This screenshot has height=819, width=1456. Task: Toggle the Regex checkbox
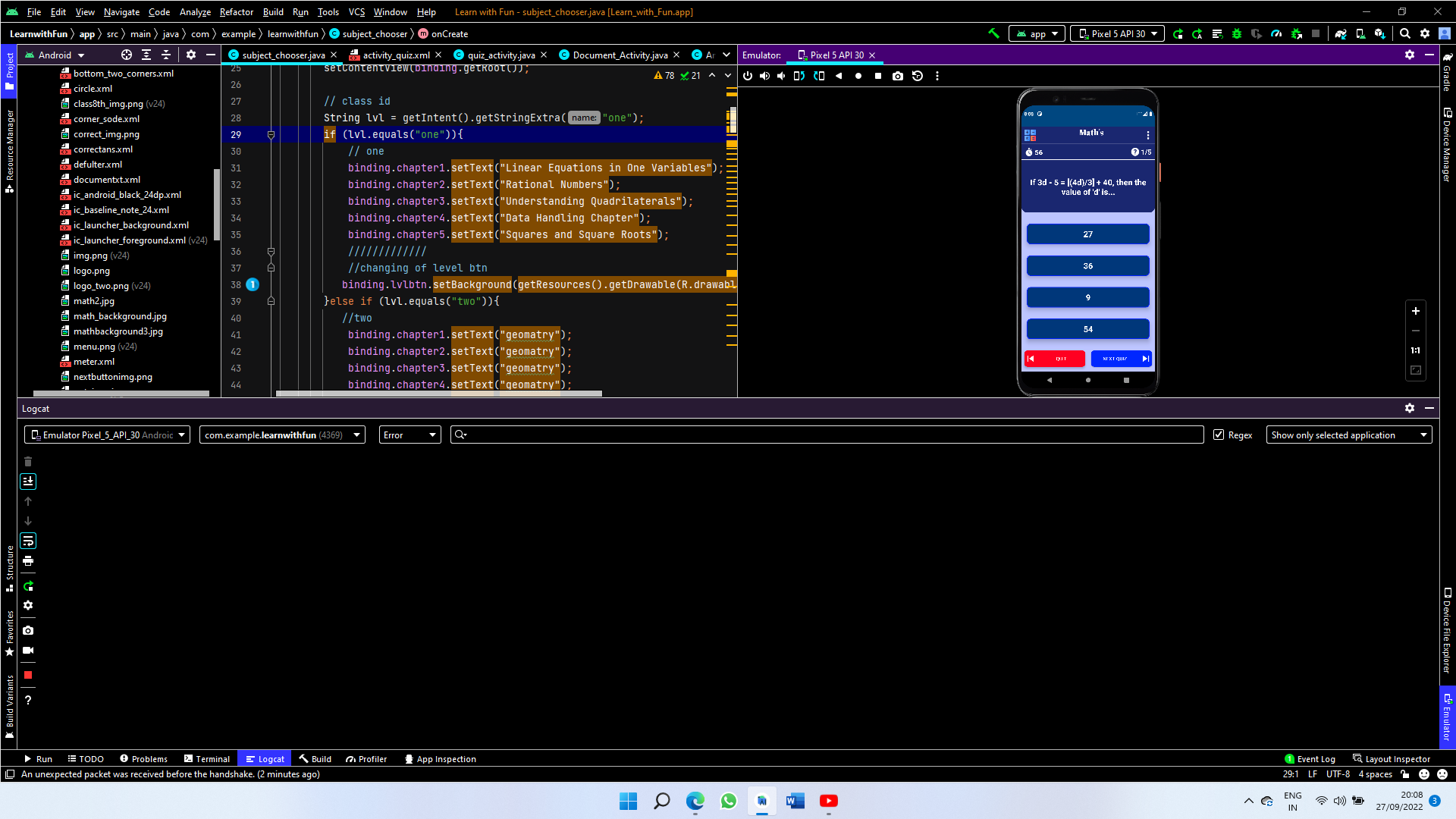1219,435
